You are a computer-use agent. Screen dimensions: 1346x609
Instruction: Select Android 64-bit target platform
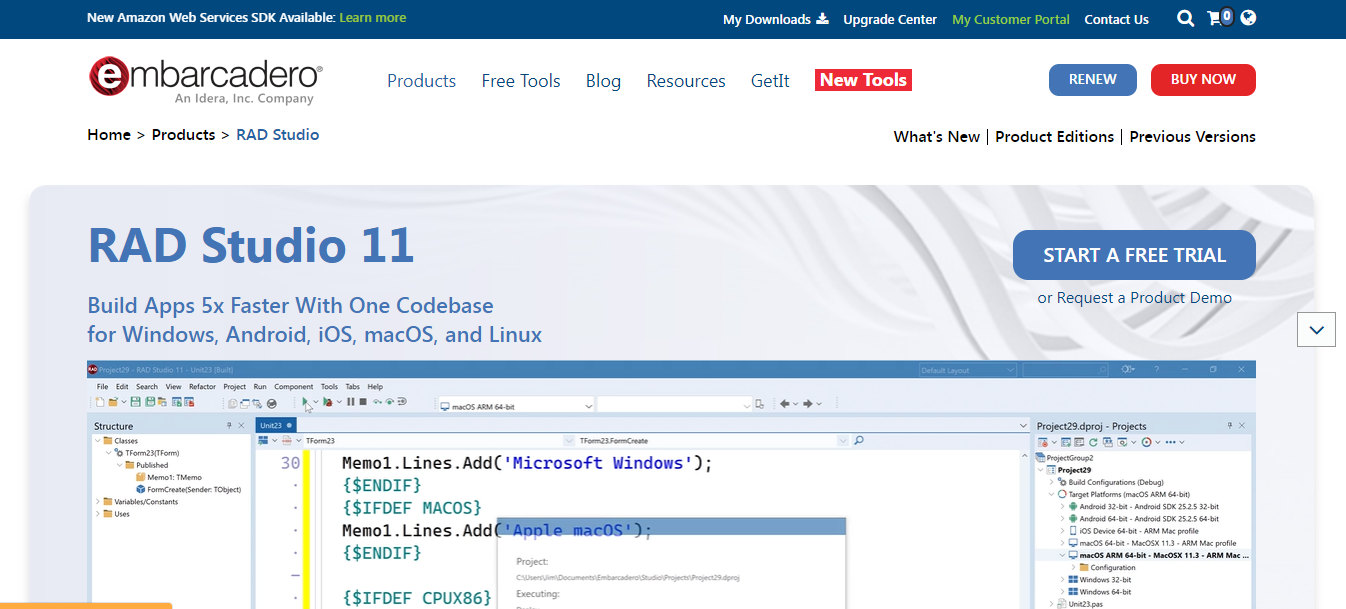[1143, 518]
